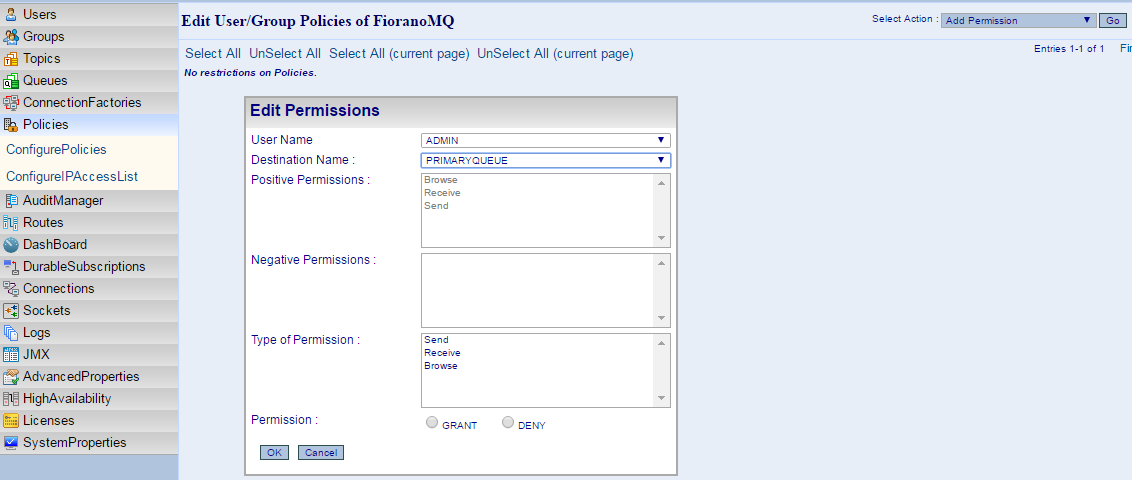1132x480 pixels.
Task: Click the Users sidebar icon
Action: (x=11, y=14)
